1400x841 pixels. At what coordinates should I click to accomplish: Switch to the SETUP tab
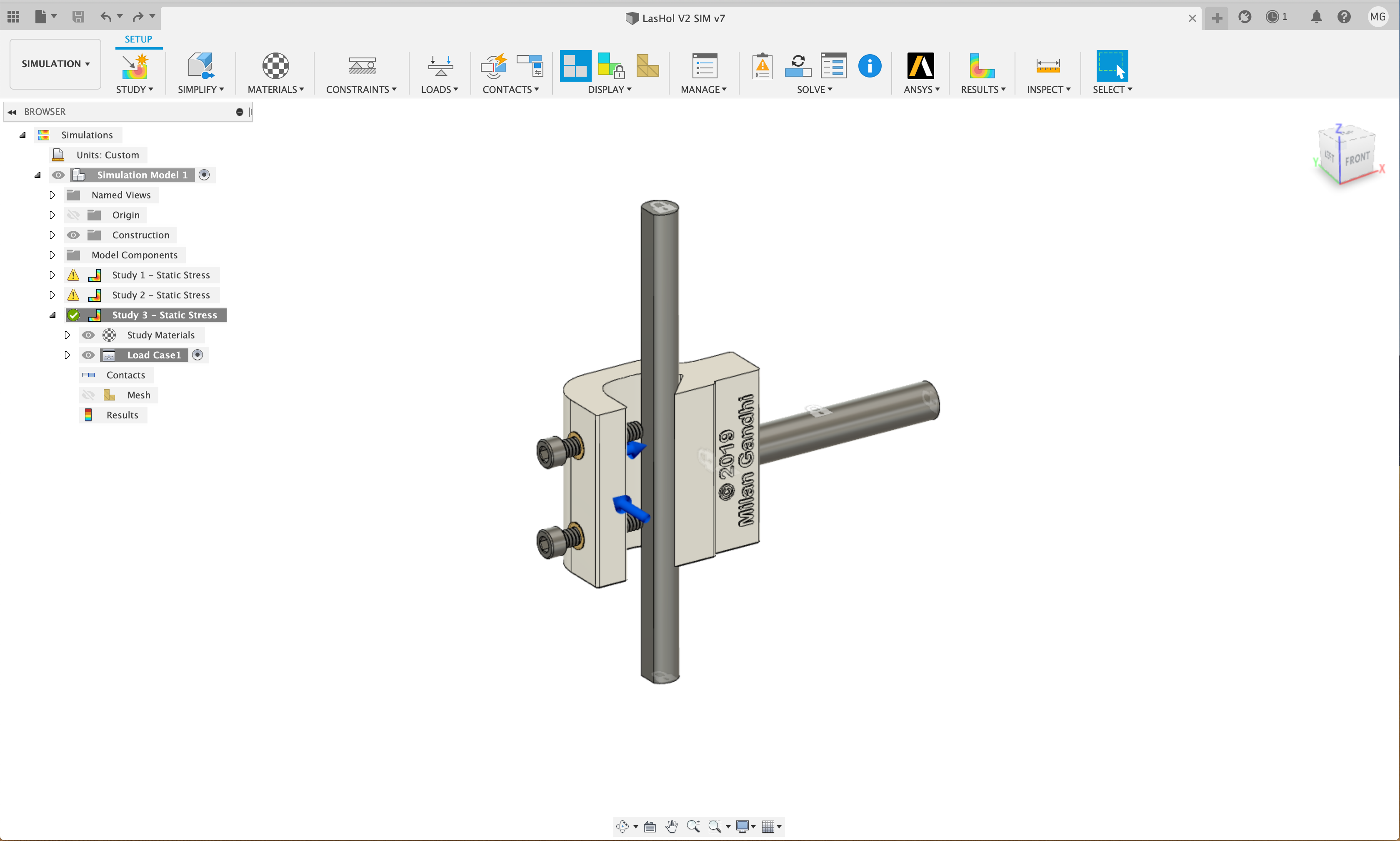pos(138,39)
